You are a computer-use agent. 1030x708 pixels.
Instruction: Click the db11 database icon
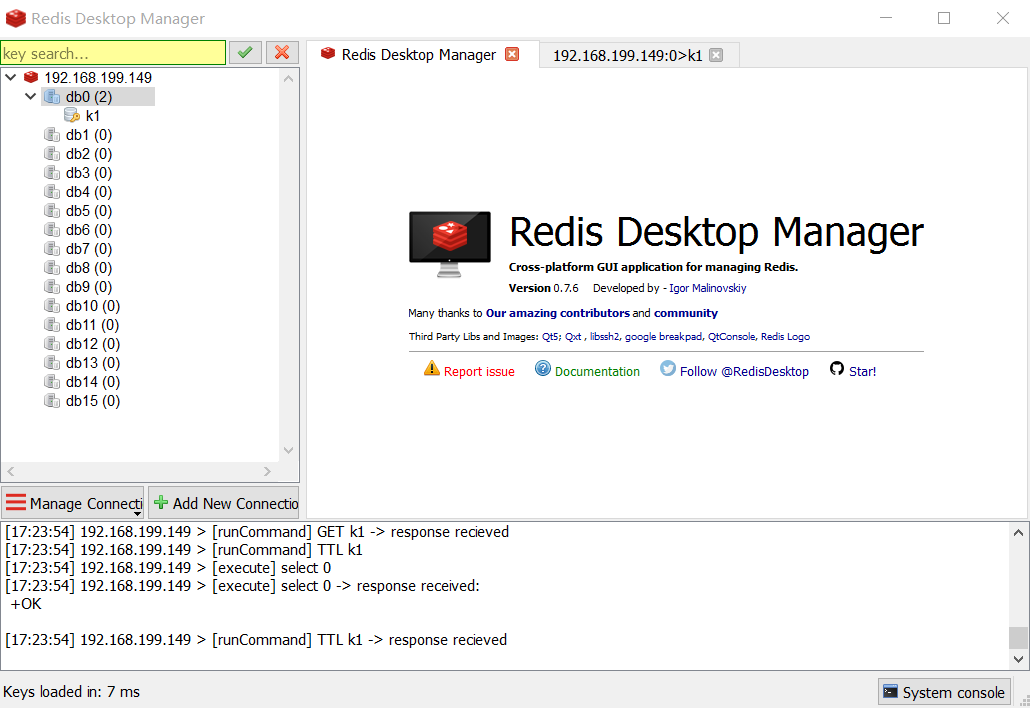(52, 325)
